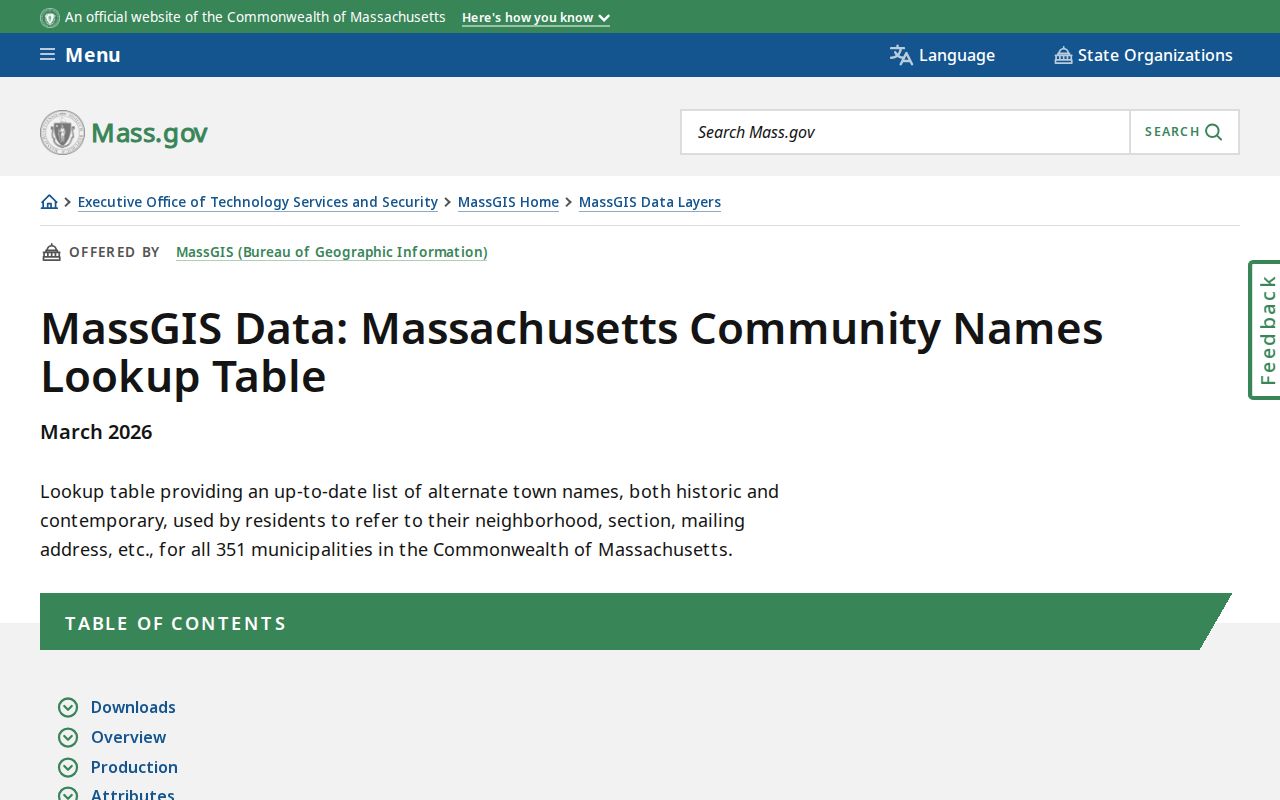Screen dimensions: 1280x800
Task: Open MassGIS (Bureau of Geographic Information) link
Action: point(332,252)
